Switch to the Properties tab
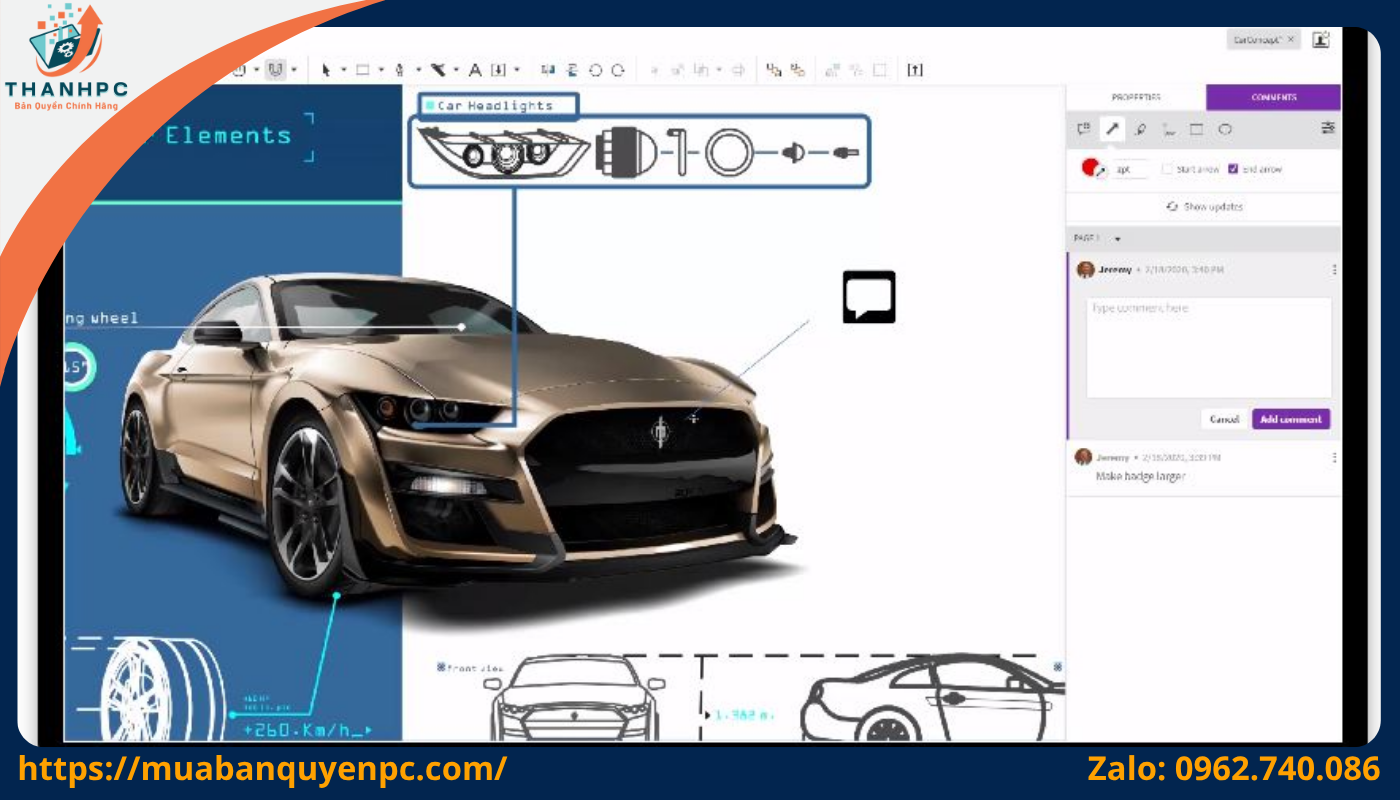The image size is (1400, 800). (x=1136, y=97)
